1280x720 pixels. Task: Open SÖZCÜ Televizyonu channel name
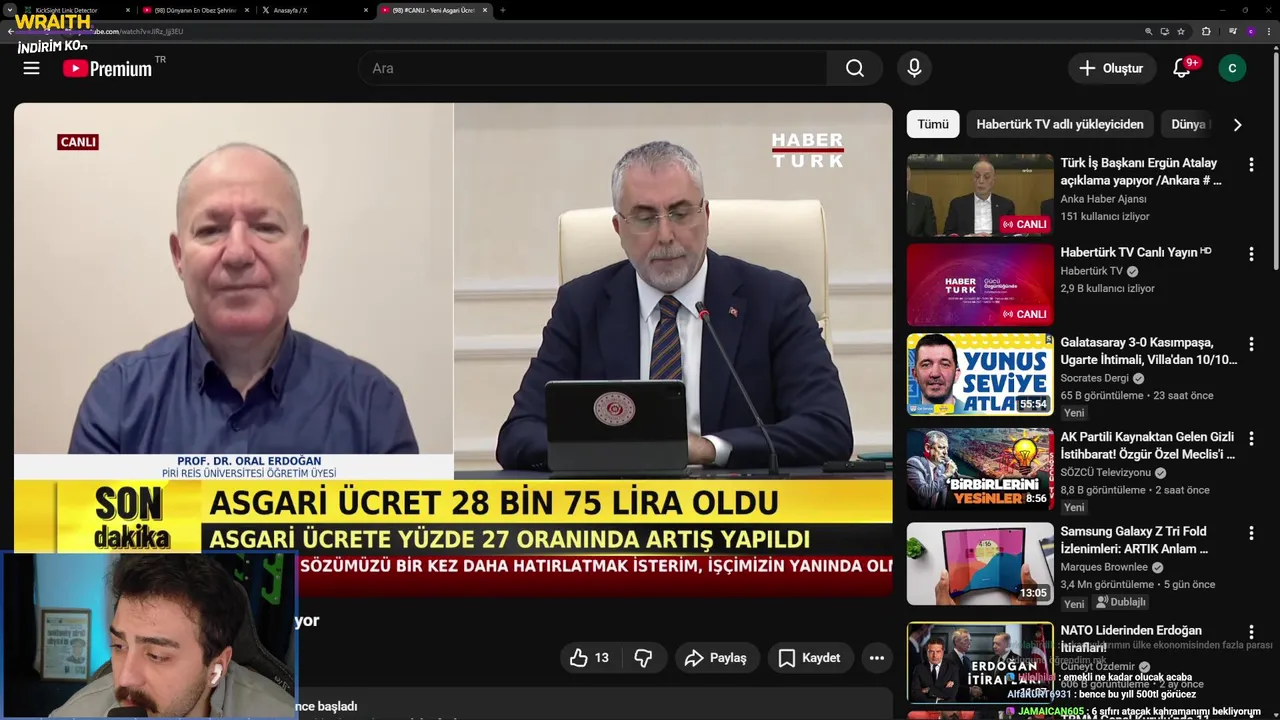(1105, 472)
